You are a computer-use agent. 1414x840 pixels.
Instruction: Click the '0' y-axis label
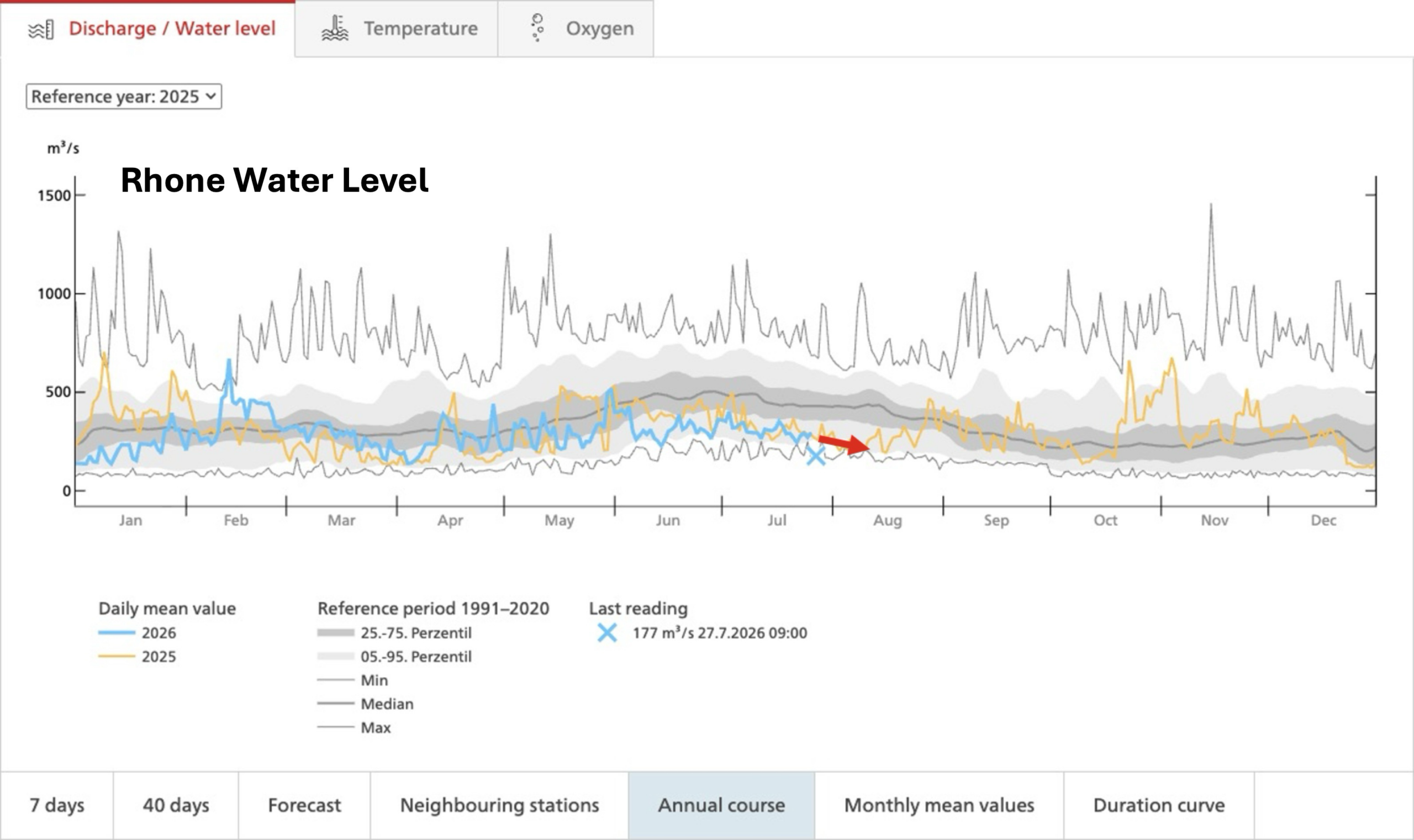[67, 491]
